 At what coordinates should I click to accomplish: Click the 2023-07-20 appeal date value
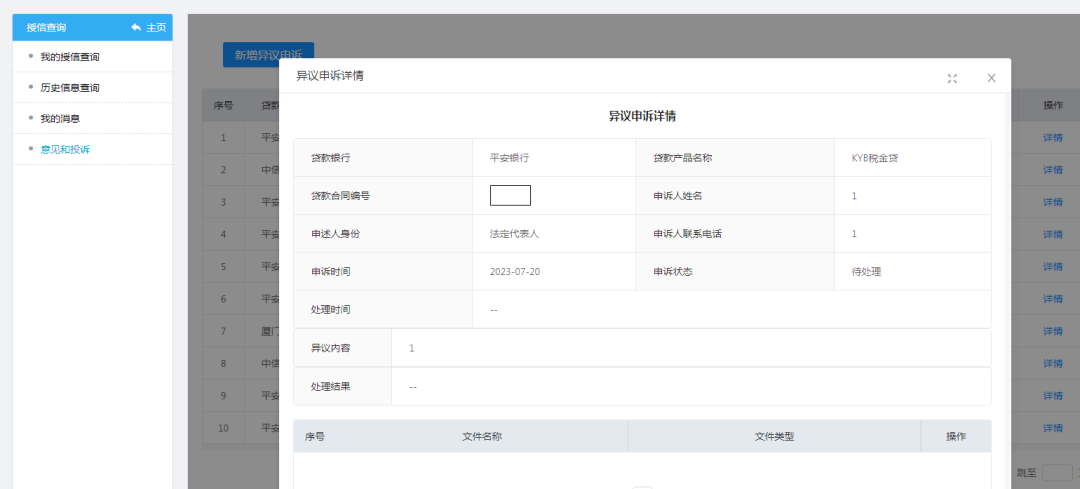[x=515, y=271]
